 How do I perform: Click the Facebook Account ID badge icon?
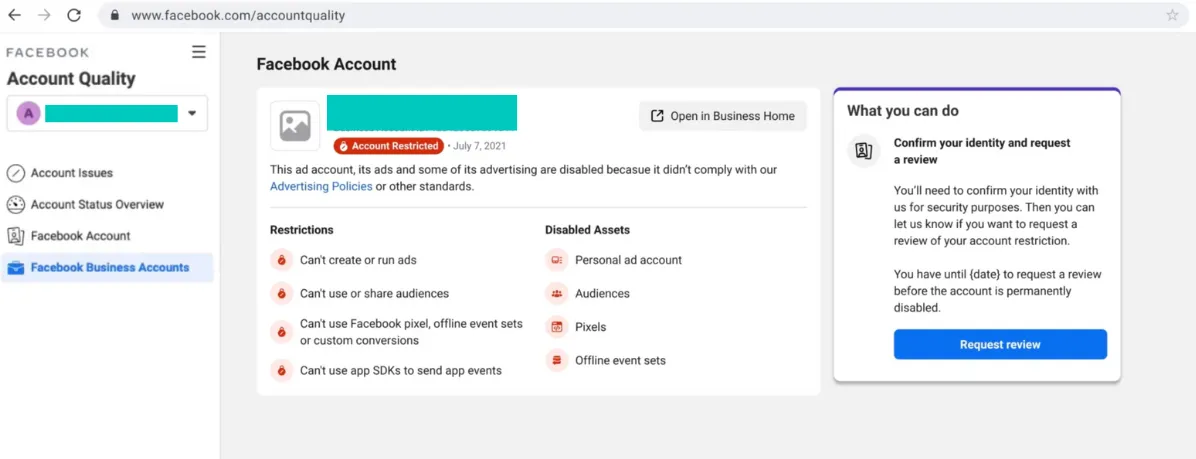click(16, 236)
